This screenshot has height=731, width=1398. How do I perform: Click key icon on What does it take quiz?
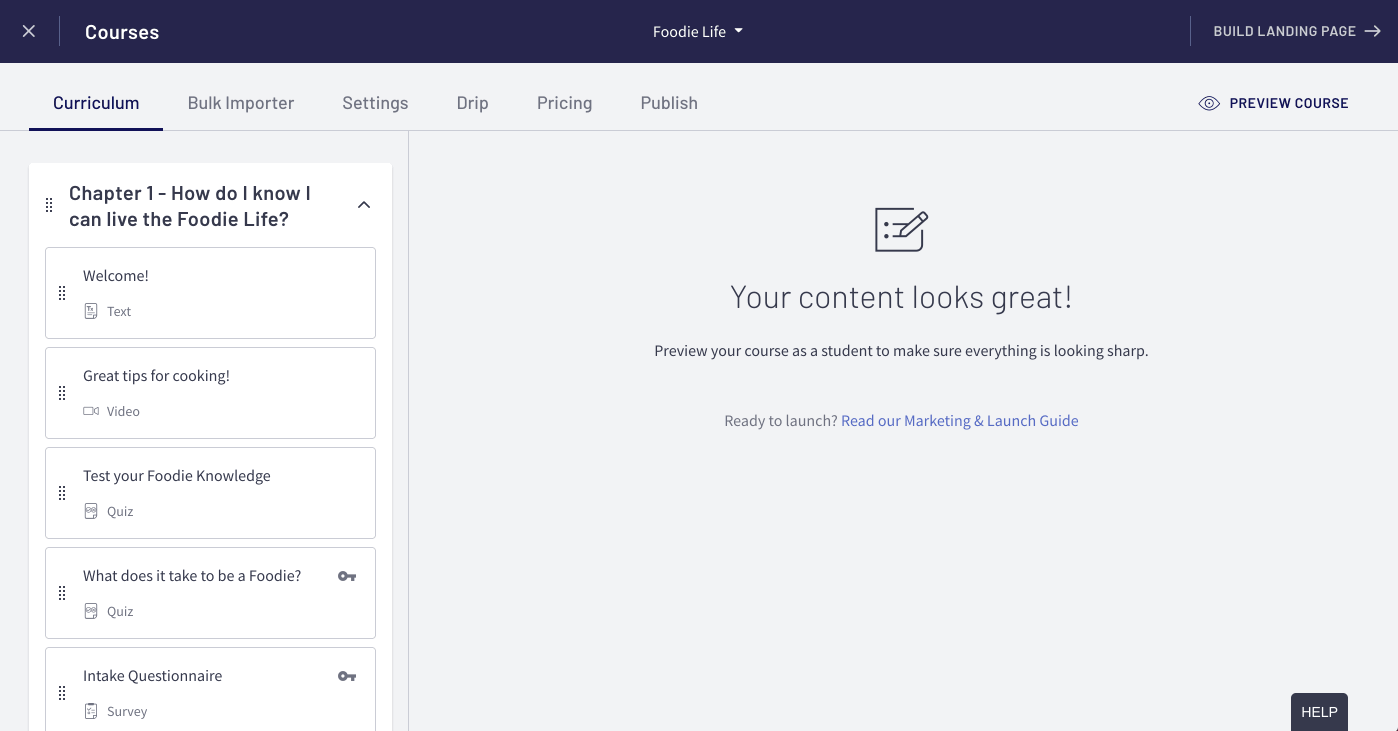pyautogui.click(x=347, y=576)
